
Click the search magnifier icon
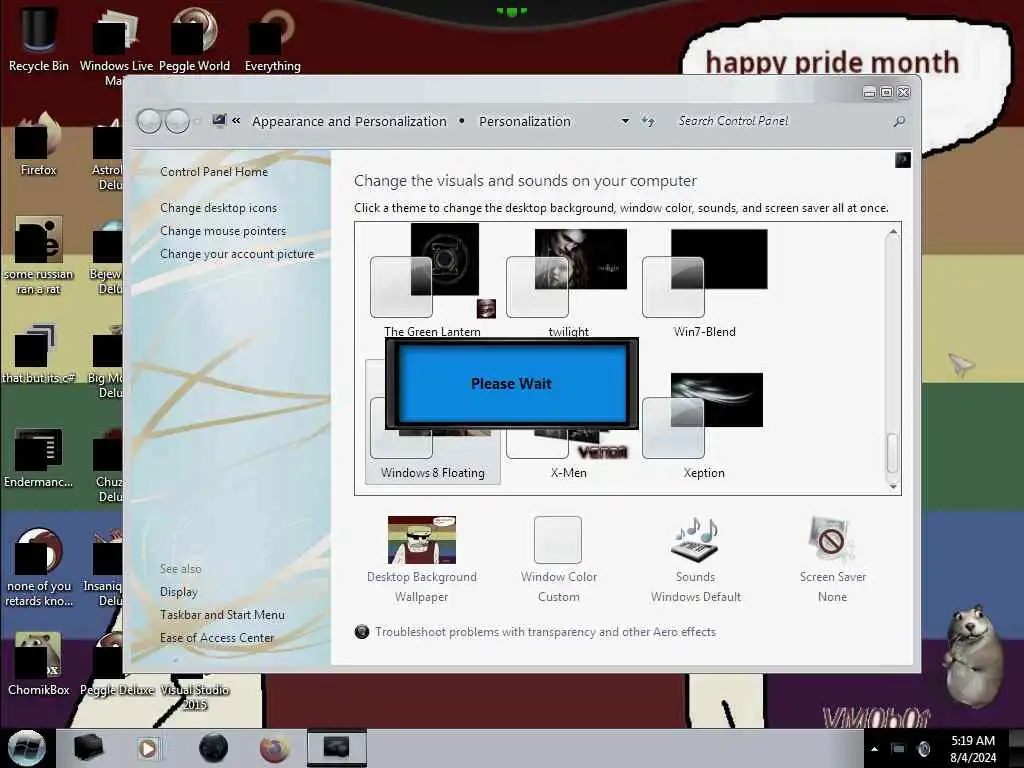point(899,121)
